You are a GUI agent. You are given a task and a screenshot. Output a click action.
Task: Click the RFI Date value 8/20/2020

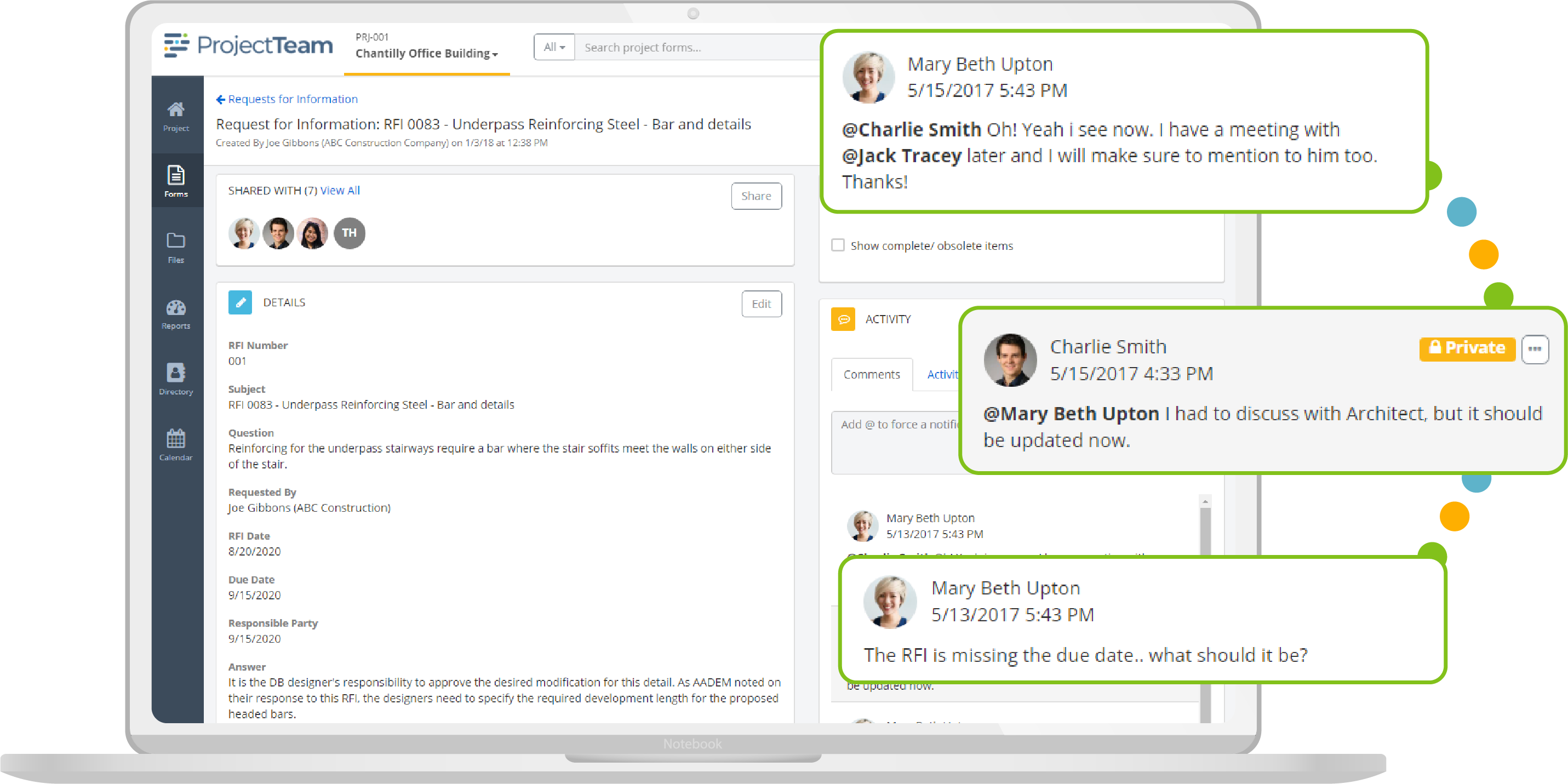pos(254,551)
